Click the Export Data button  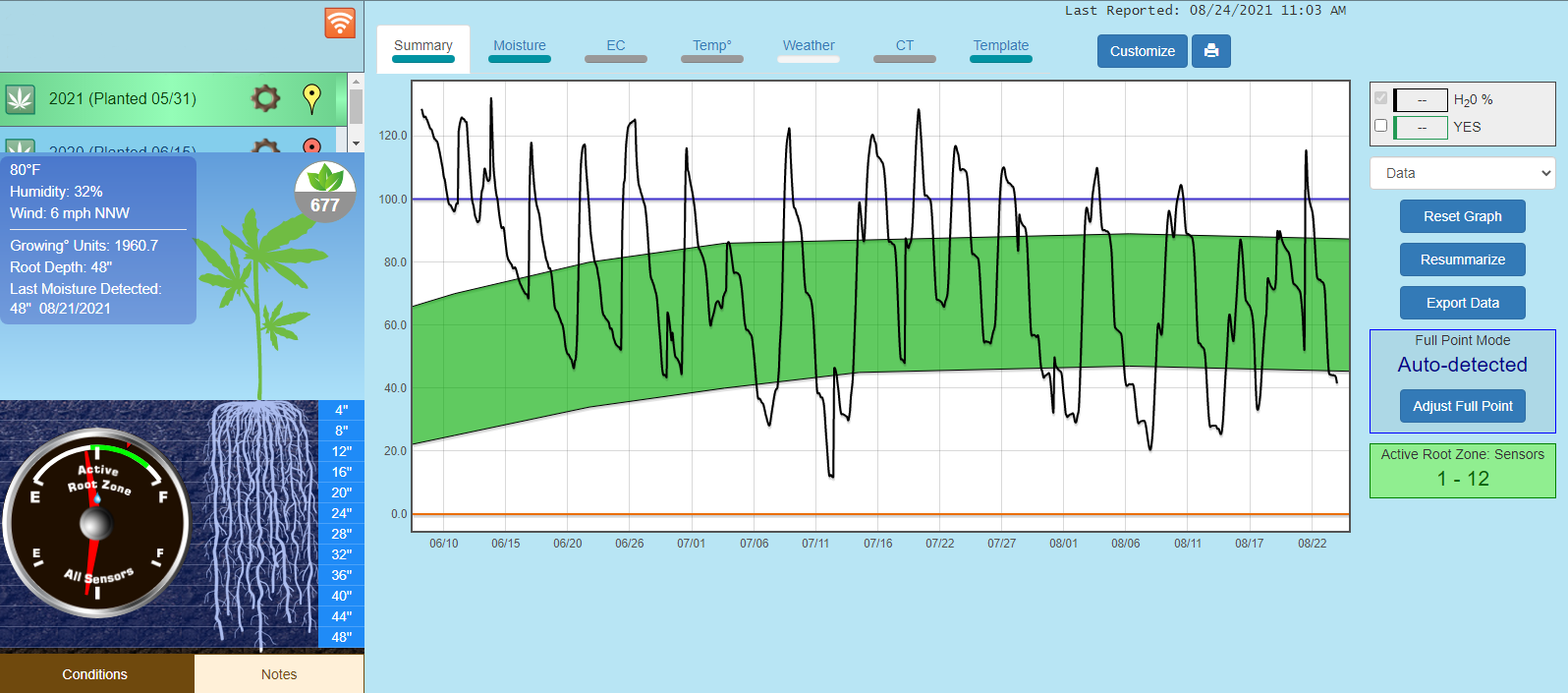[x=1463, y=303]
